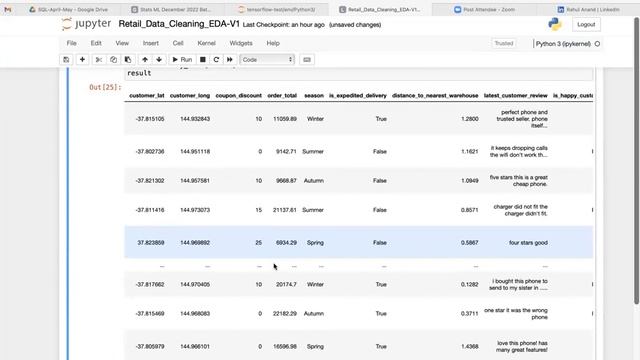Click order total value 11059.89
This screenshot has height=360, width=640.
pyautogui.click(x=285, y=119)
